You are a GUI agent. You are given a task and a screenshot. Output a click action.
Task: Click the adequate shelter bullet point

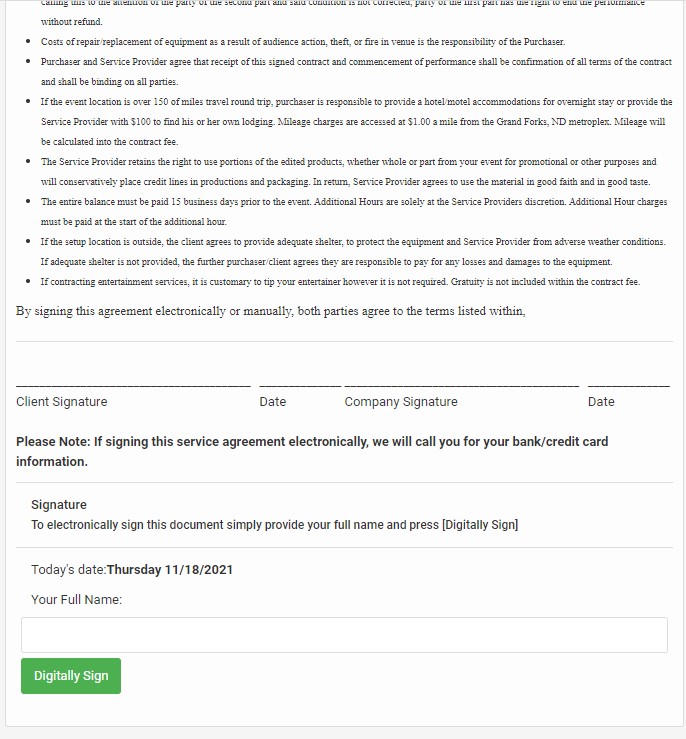355,252
